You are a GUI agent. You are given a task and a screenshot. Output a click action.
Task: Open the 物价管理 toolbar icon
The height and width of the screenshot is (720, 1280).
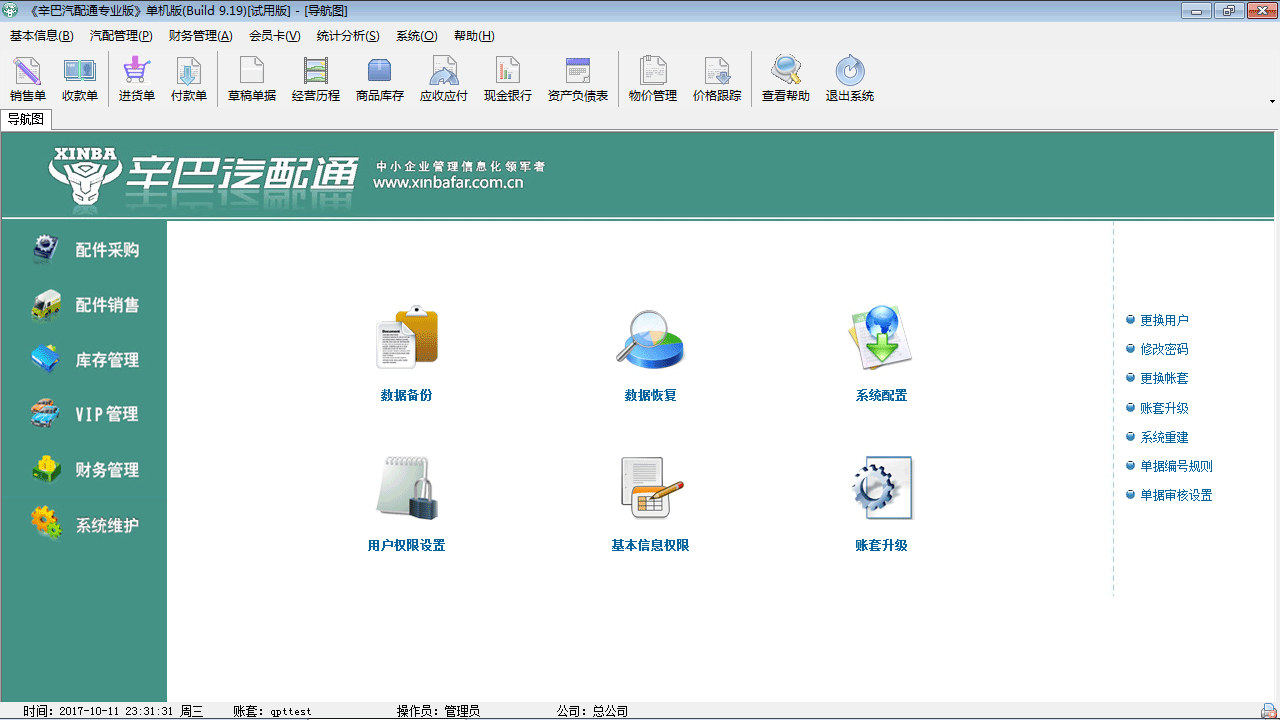(x=653, y=79)
